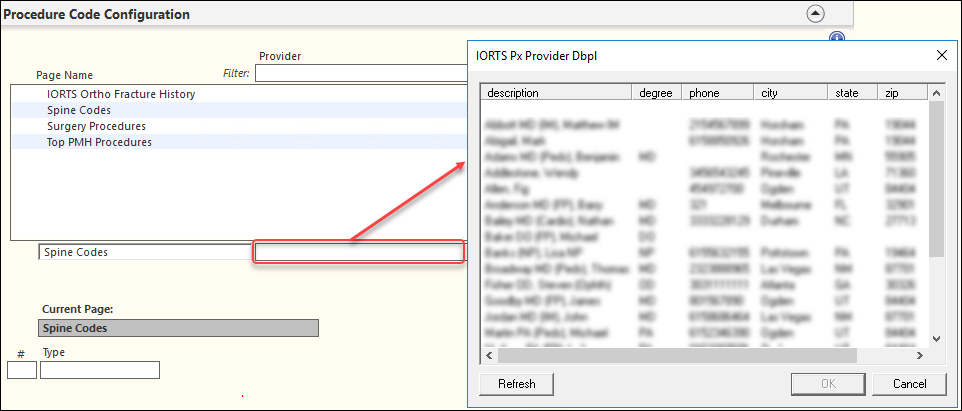Sort by city column header
This screenshot has height=411, width=962.
(791, 93)
